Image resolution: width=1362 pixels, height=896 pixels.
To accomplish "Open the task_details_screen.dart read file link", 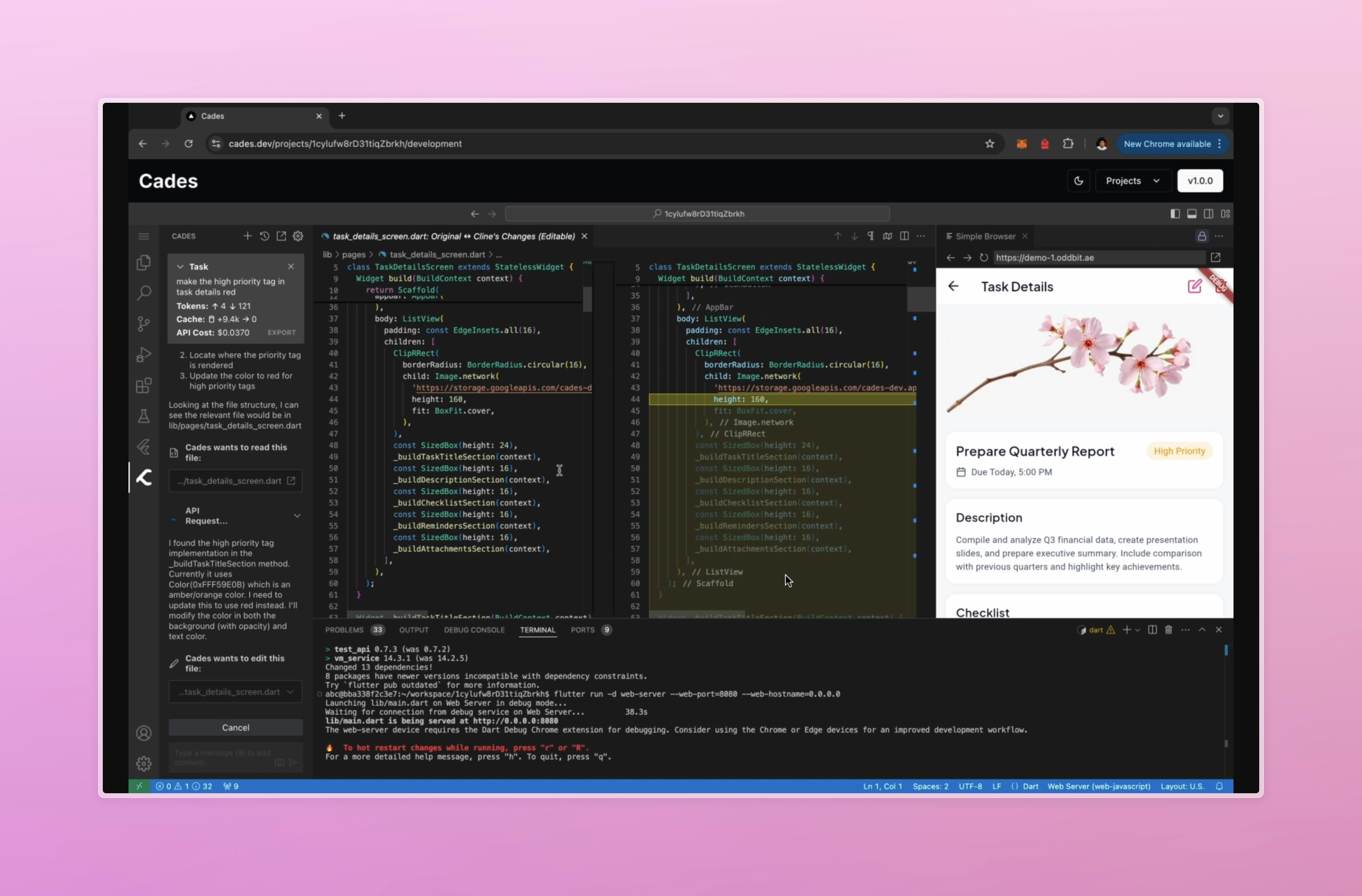I will [x=235, y=481].
